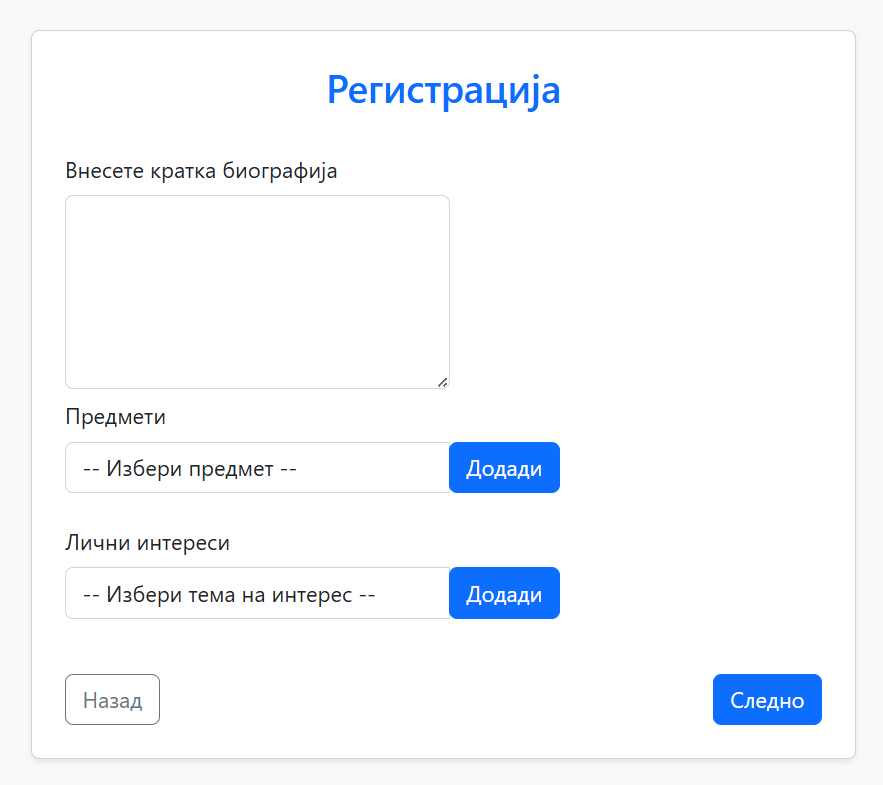The image size is (883, 785).
Task: Go back with the 'Назад' button
Action: pos(112,700)
